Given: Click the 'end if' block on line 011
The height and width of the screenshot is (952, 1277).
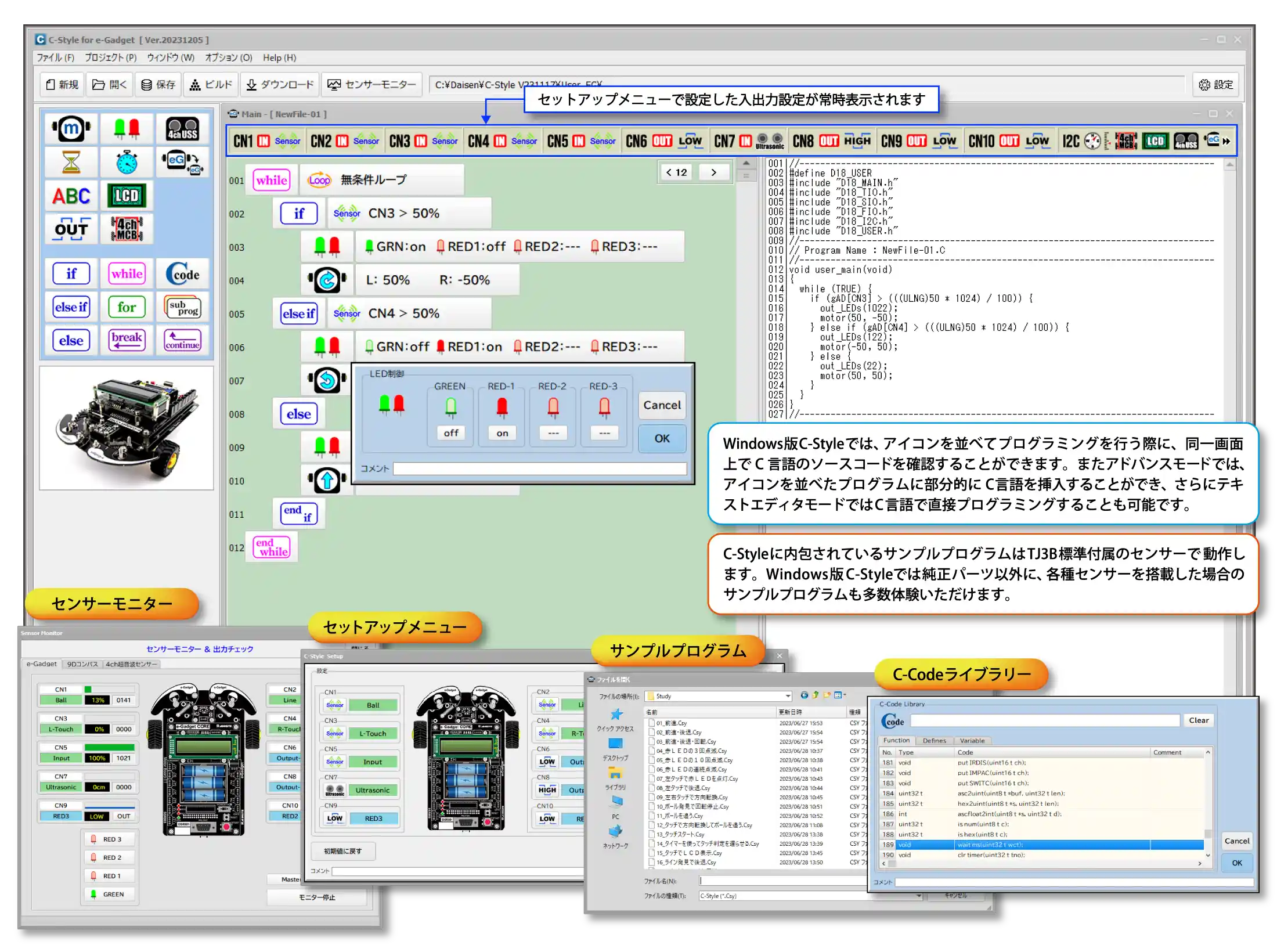Looking at the screenshot, I should point(298,513).
